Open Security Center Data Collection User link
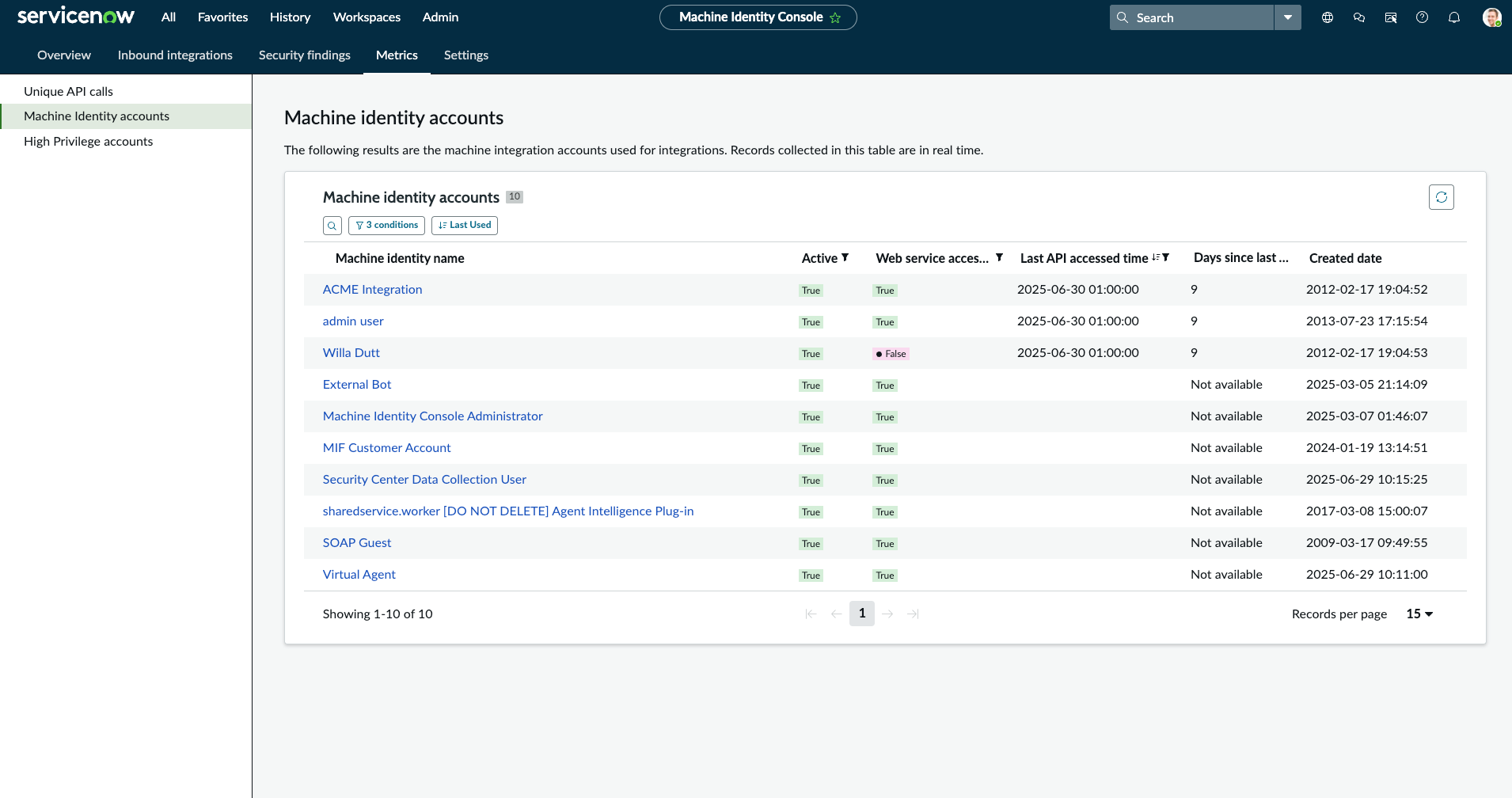This screenshot has height=798, width=1512. [x=424, y=480]
